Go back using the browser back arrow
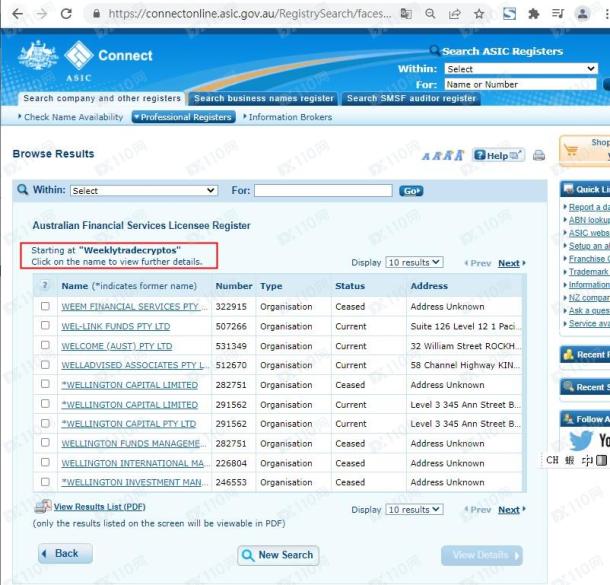This screenshot has height=585, width=610. pos(18,14)
